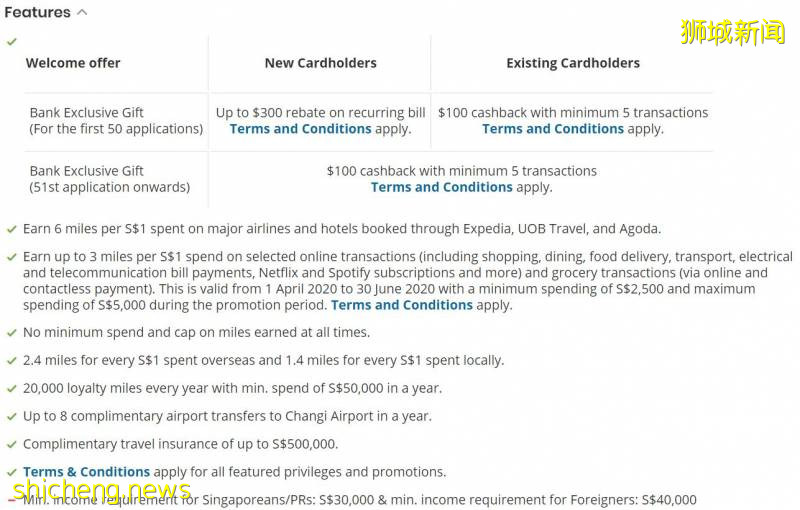
Task: Collapse the Features section chevron
Action: click(82, 13)
